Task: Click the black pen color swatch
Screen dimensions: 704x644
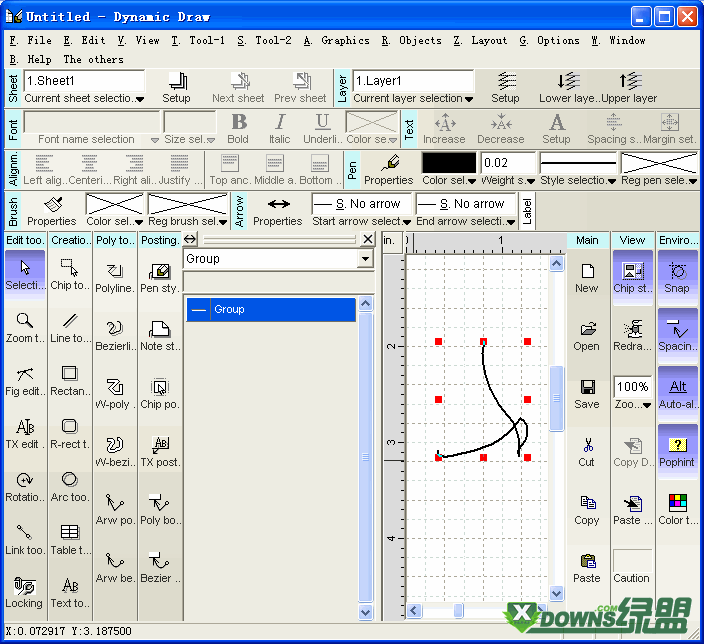Action: pyautogui.click(x=449, y=162)
